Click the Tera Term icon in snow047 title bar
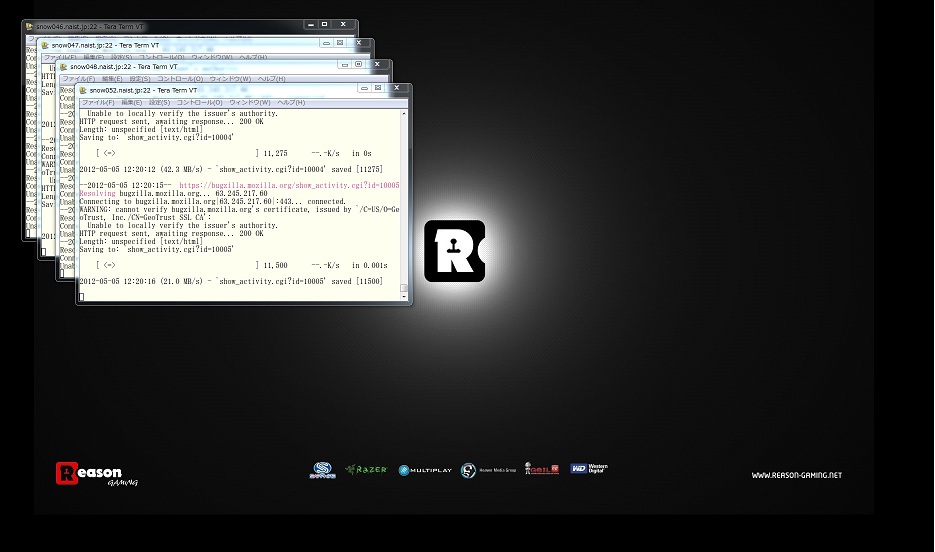The height and width of the screenshot is (552, 935). point(45,45)
